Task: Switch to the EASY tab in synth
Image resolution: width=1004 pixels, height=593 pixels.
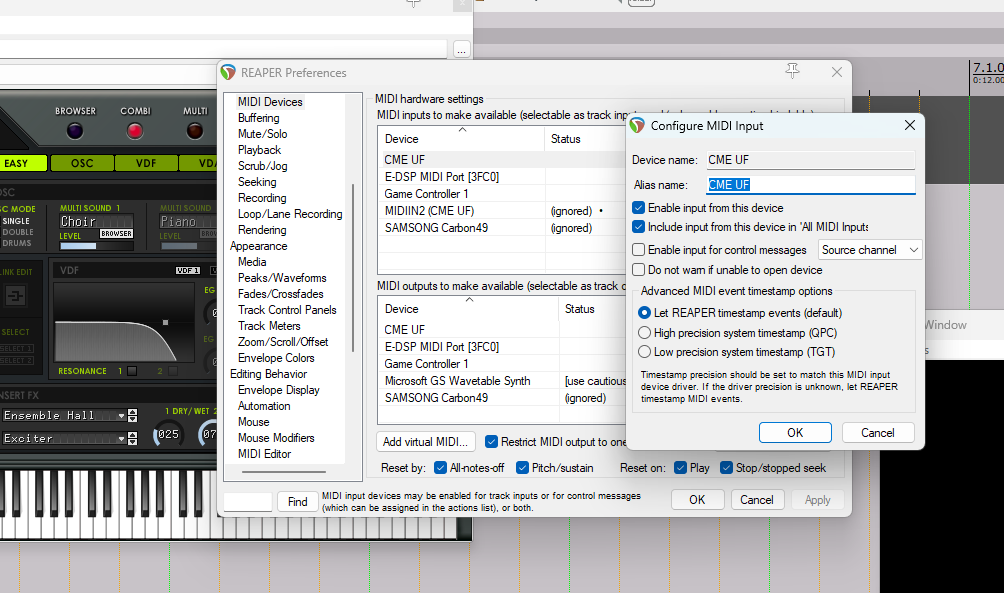Action: coord(22,163)
